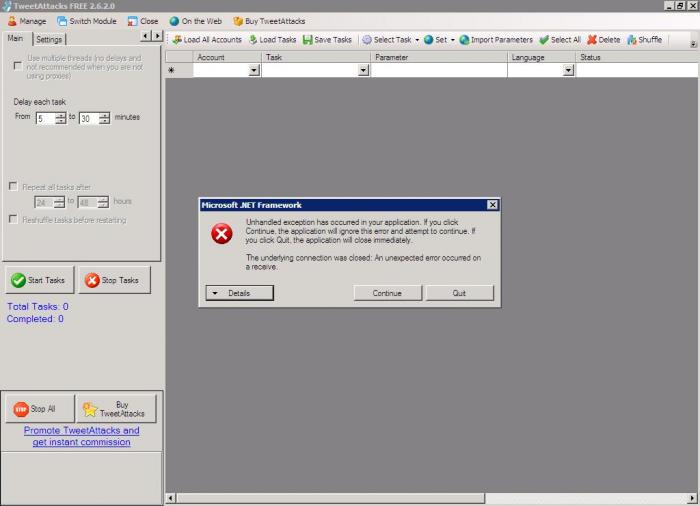This screenshot has width=700, height=506.
Task: Click the Set globe icon
Action: point(429,40)
